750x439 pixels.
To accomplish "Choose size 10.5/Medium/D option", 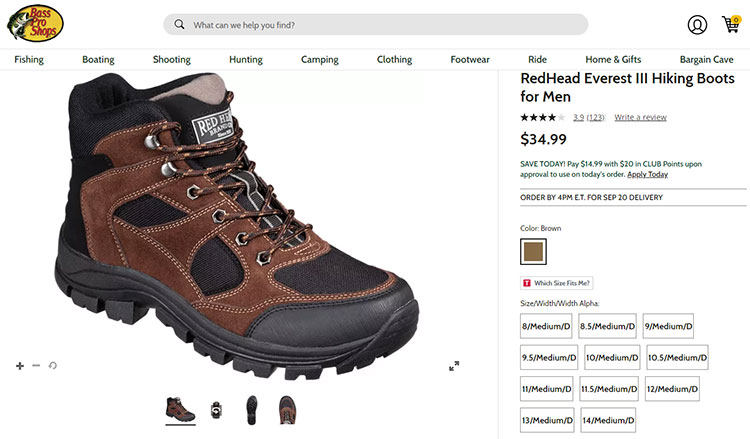I will point(677,357).
